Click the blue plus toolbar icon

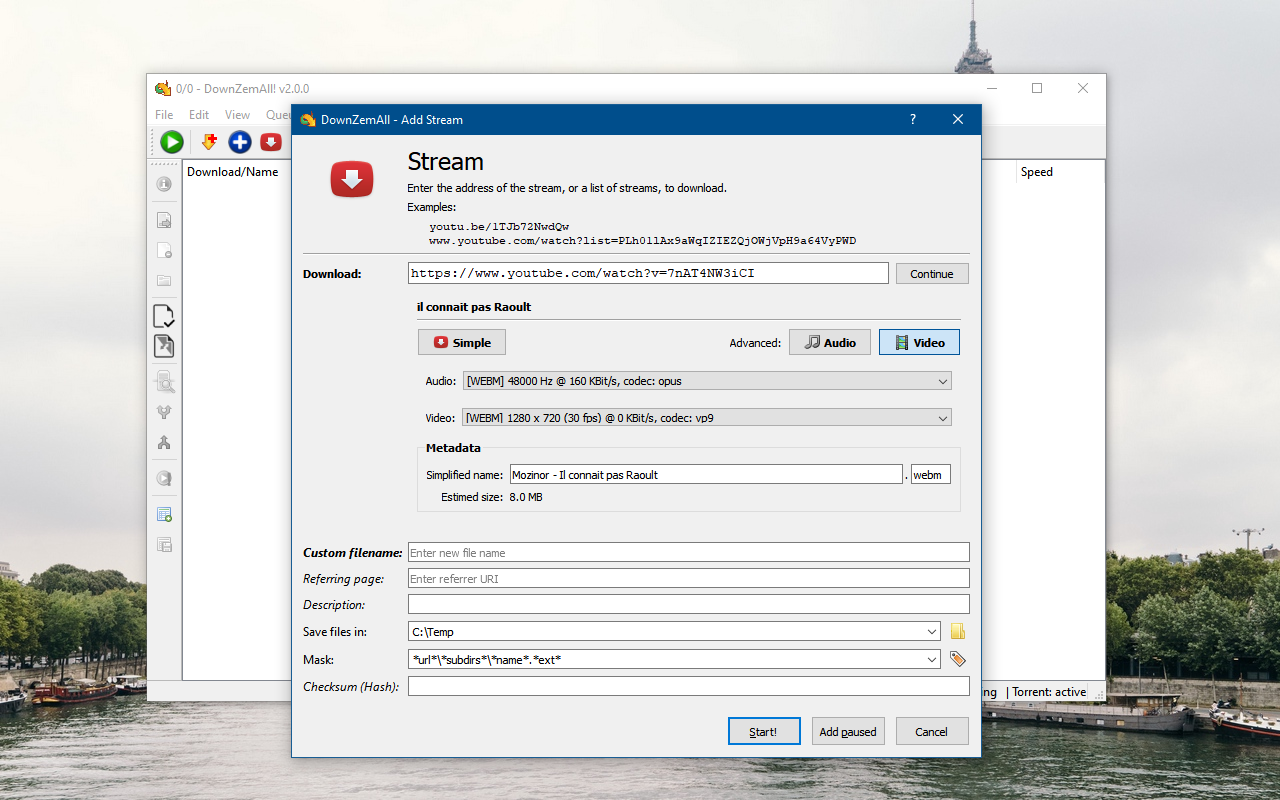pos(240,142)
